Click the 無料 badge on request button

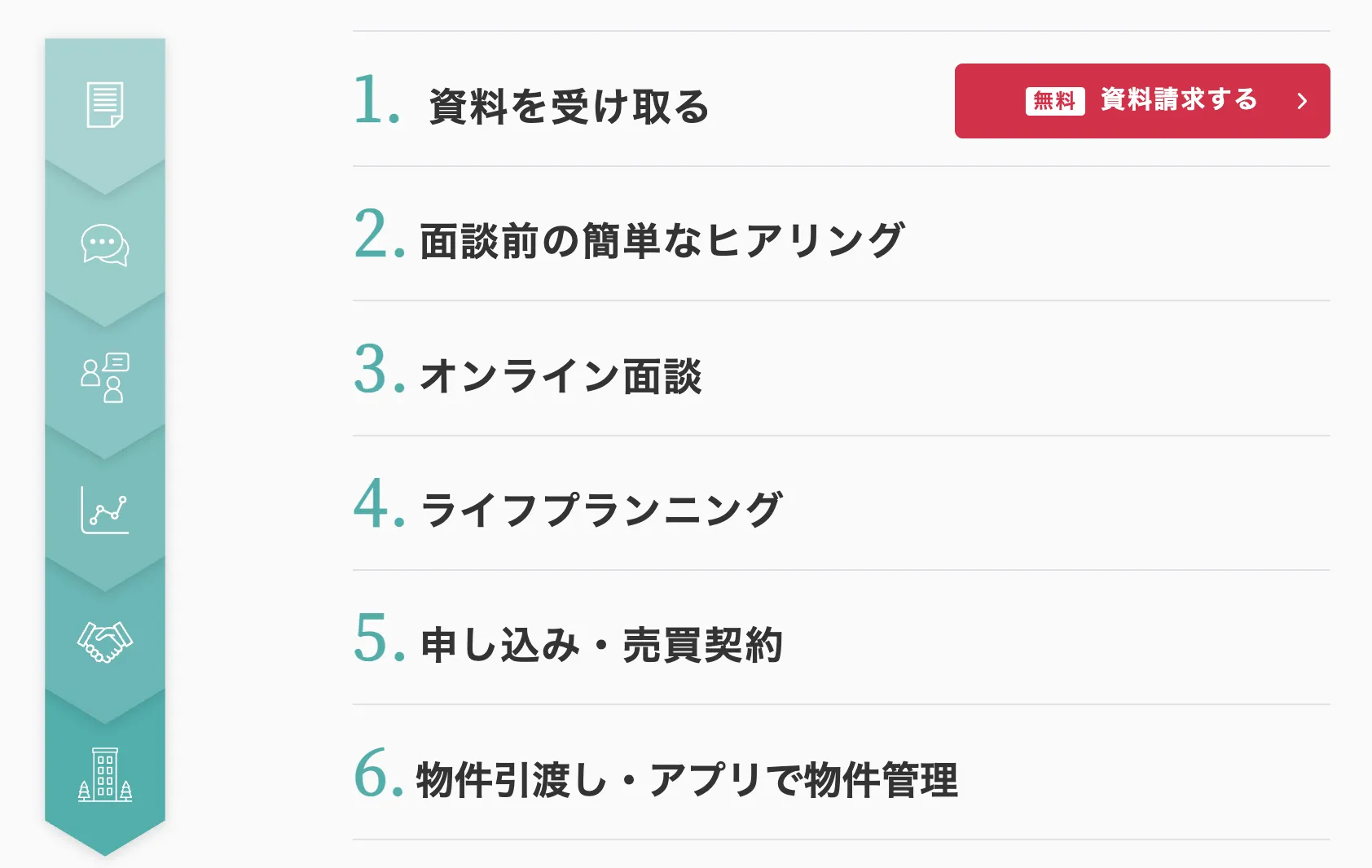click(1054, 101)
